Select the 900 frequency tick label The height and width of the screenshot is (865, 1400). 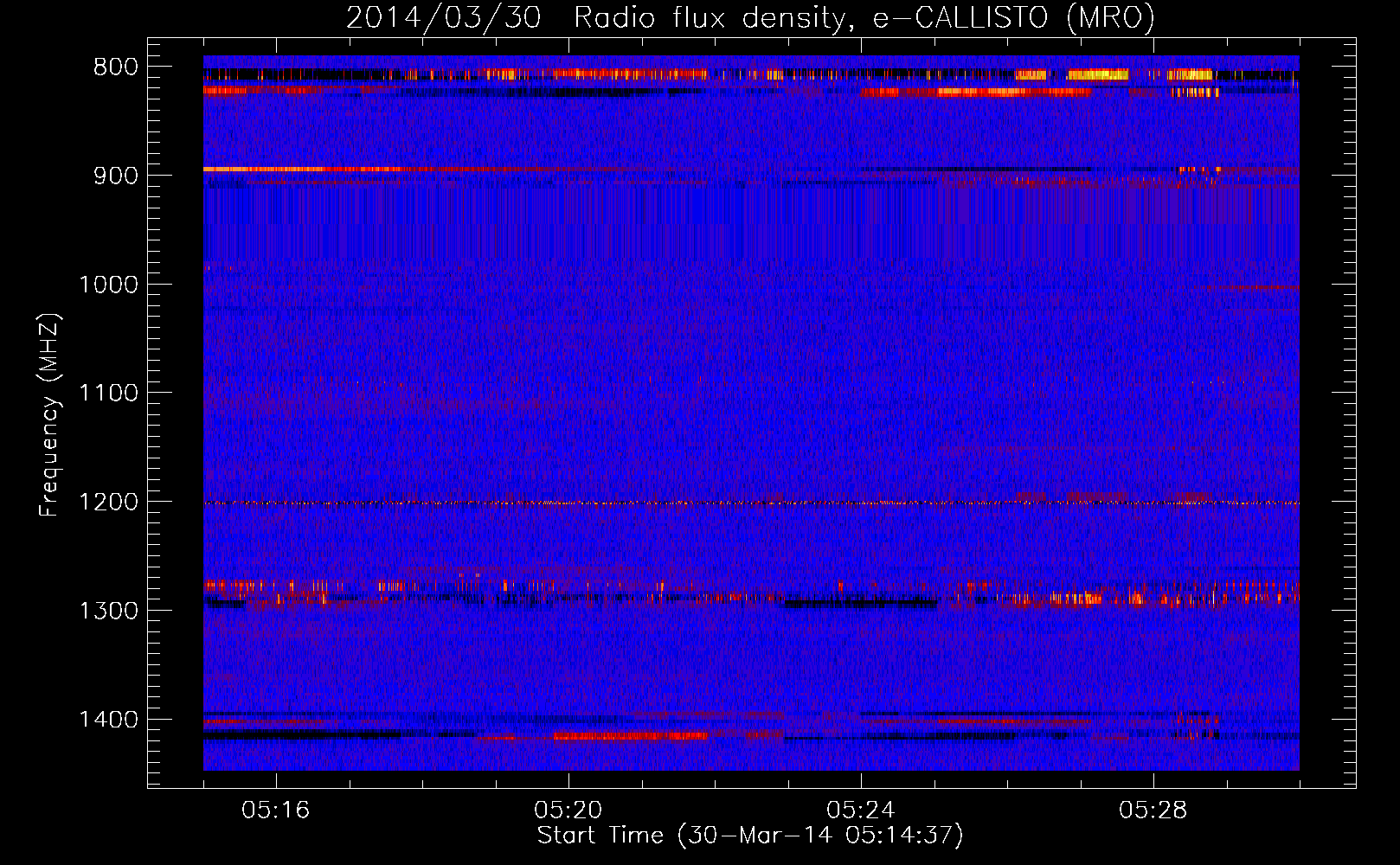[115, 176]
